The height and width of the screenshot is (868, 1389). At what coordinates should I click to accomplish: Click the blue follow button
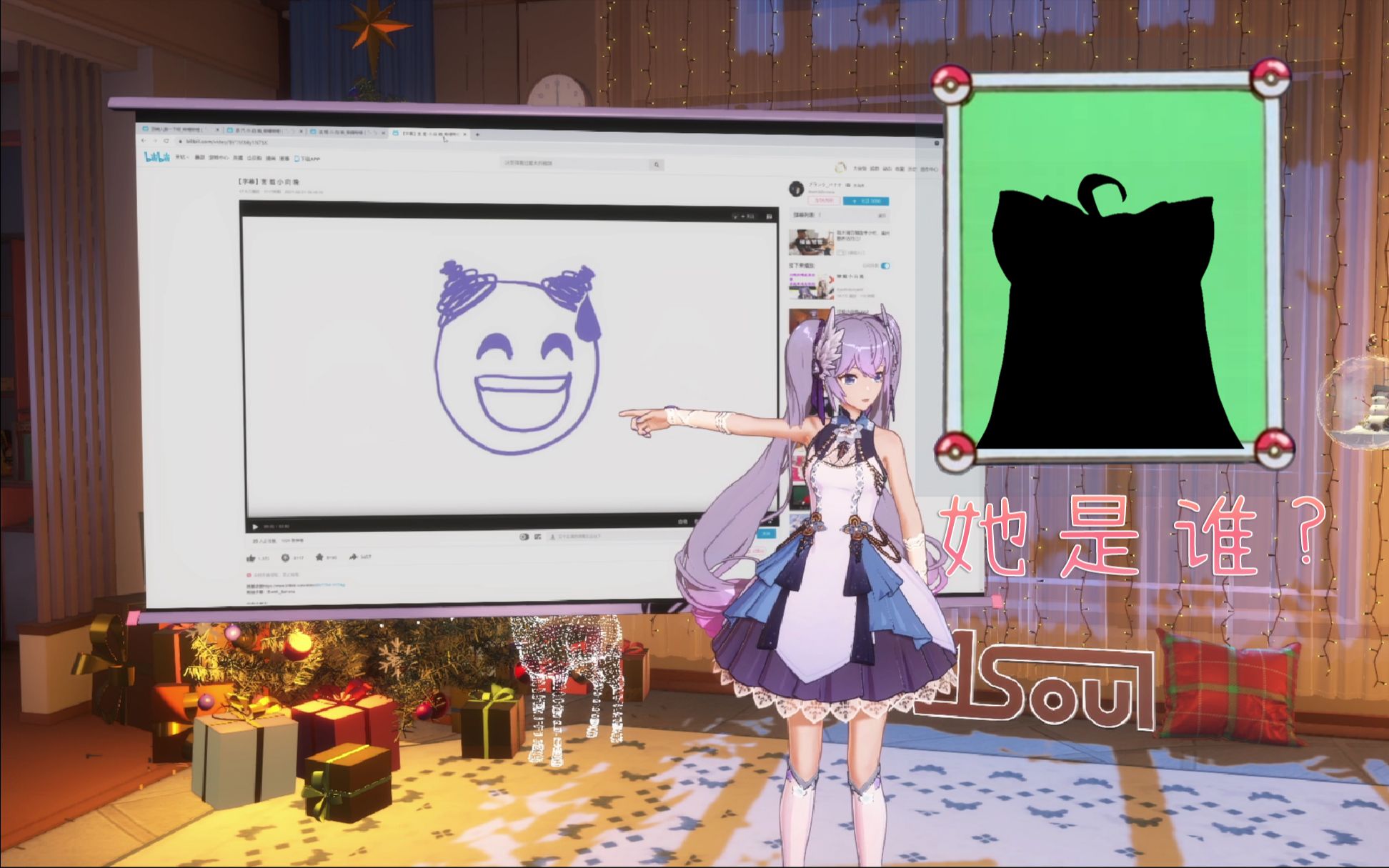click(x=865, y=201)
